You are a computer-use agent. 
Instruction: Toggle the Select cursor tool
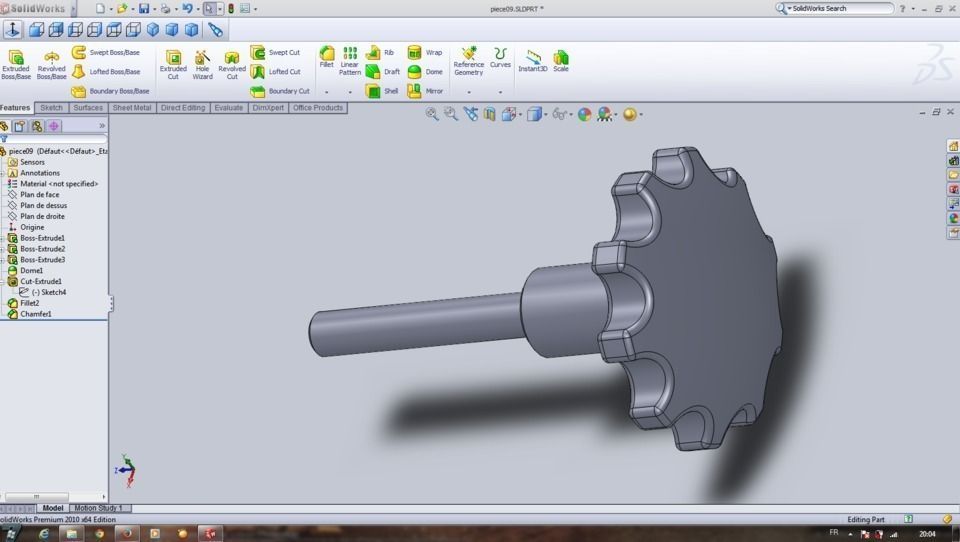click(x=209, y=9)
